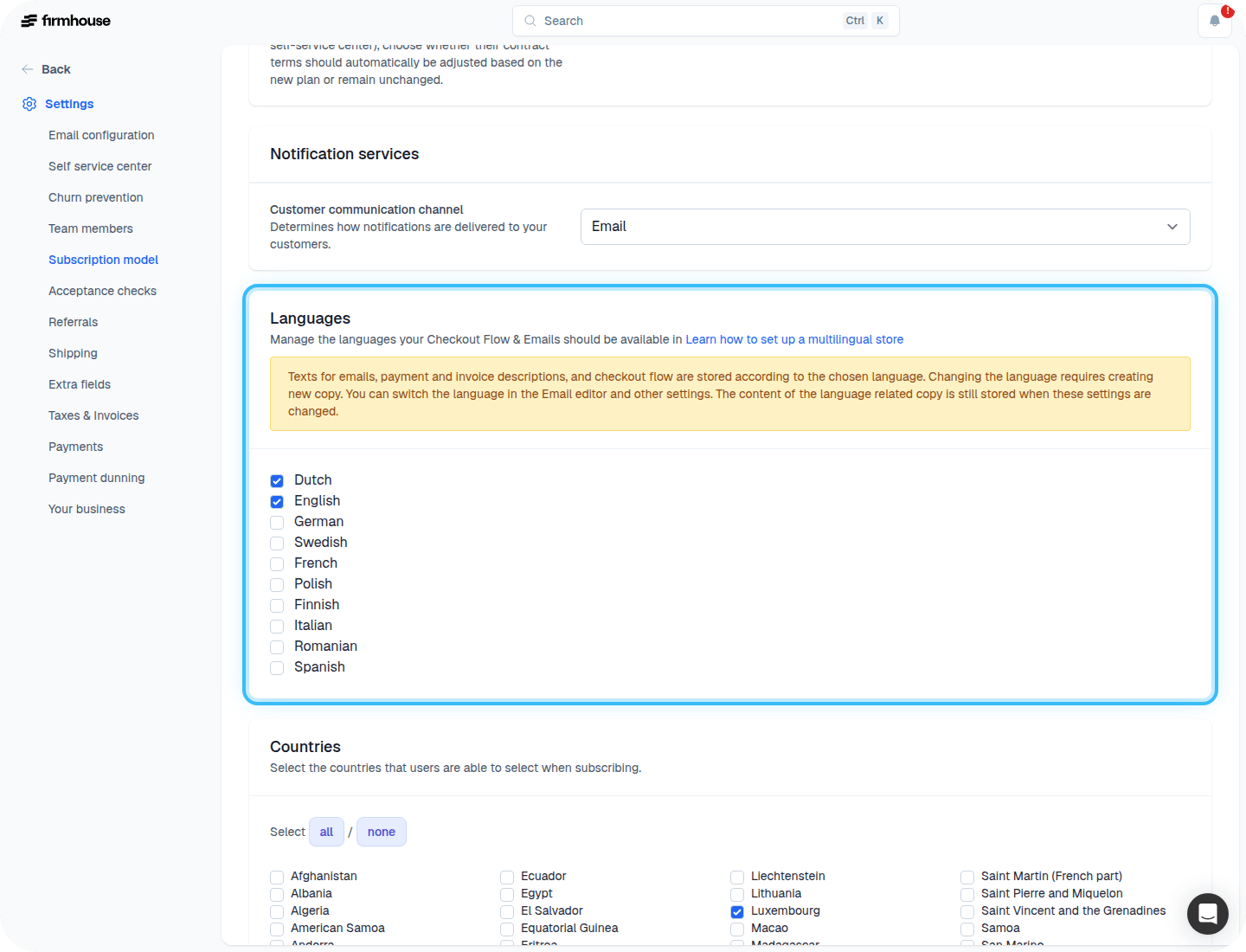The image size is (1246, 952).
Task: Check the Liechtenstein country checkbox
Action: click(737, 878)
